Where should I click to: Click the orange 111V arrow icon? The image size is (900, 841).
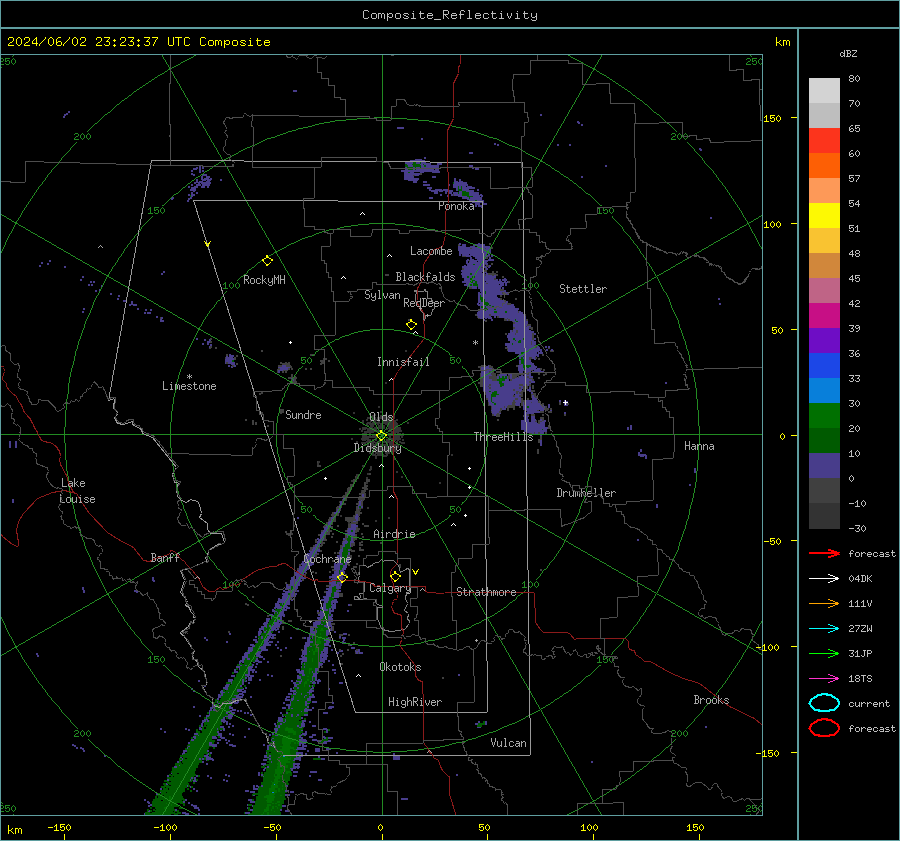point(824,603)
